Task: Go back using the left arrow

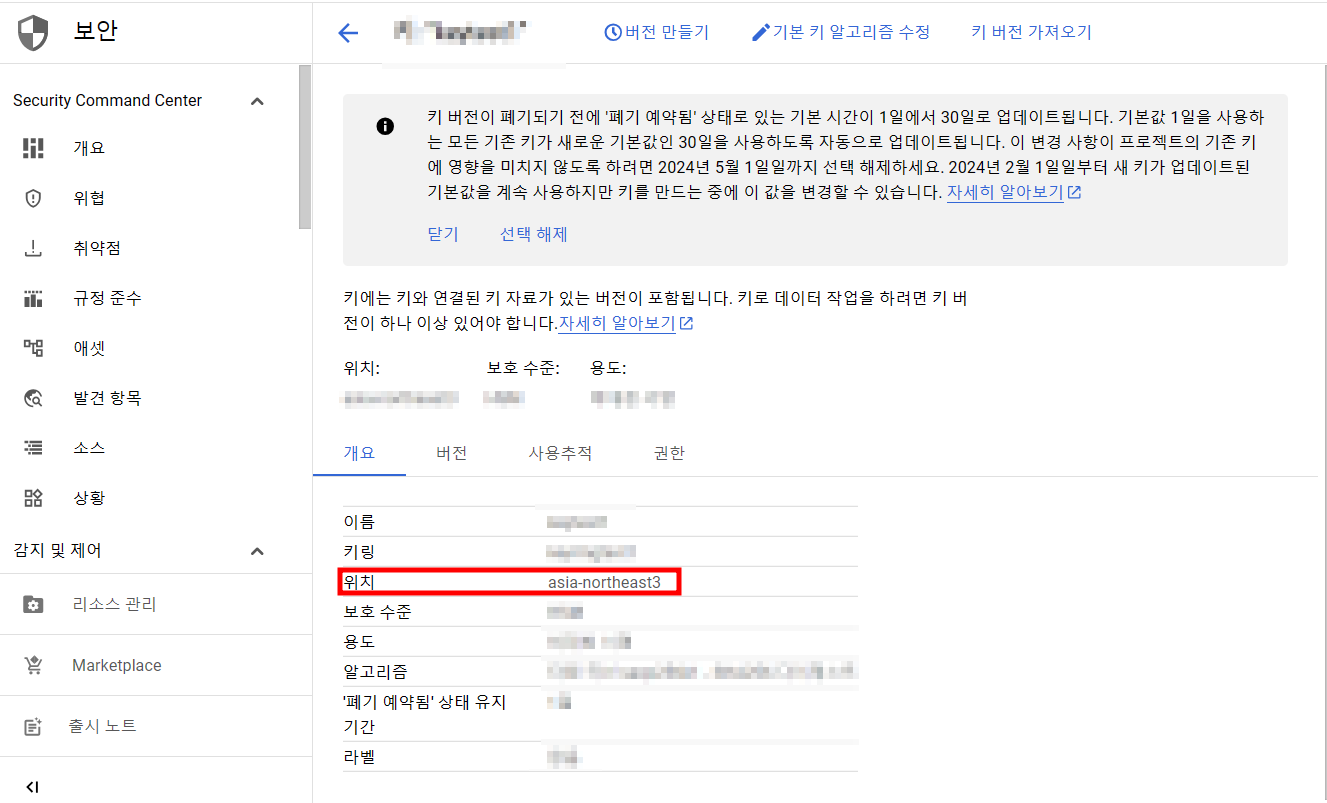Action: pyautogui.click(x=348, y=33)
